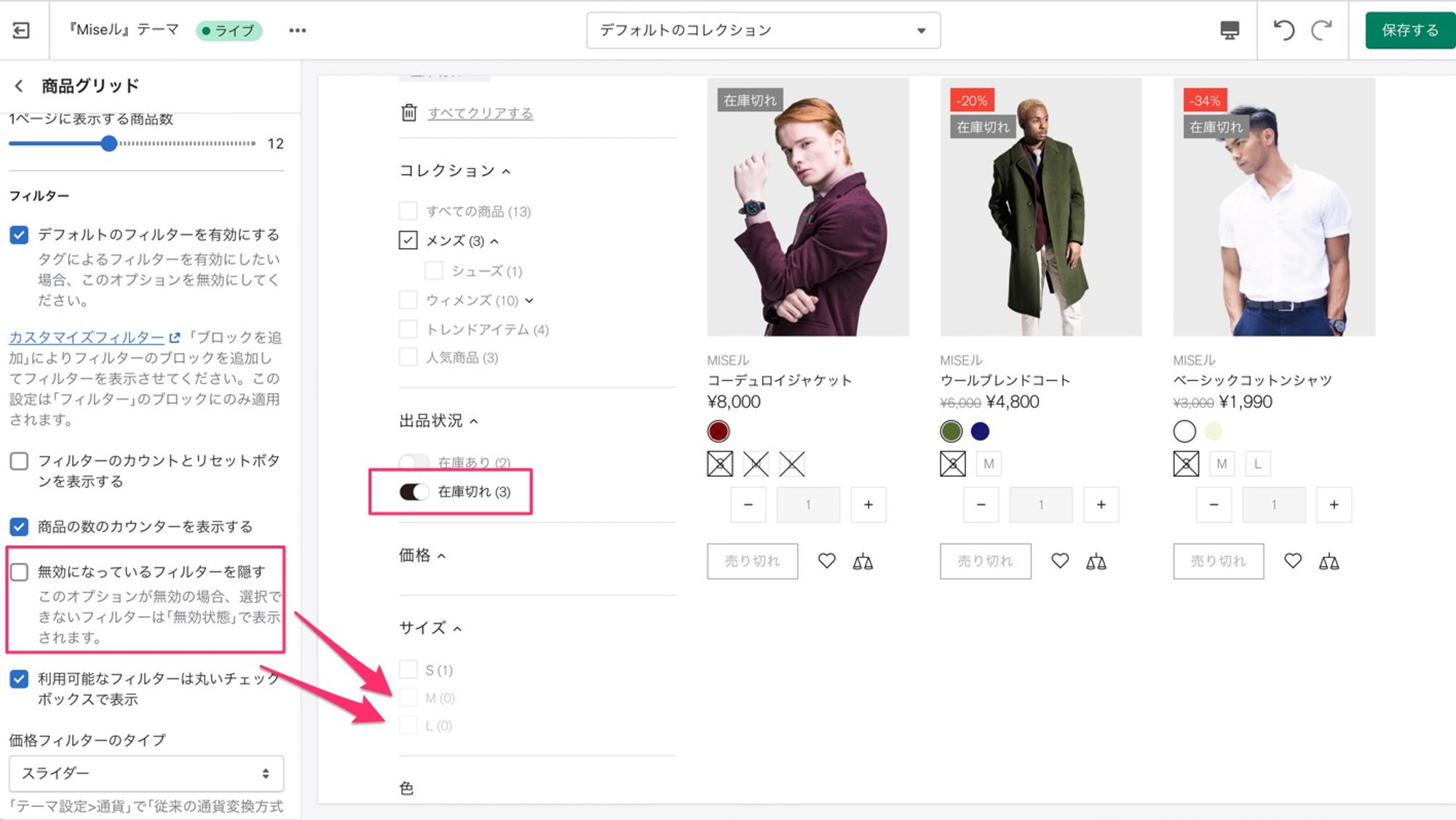The height and width of the screenshot is (820, 1456).
Task: Click the wishlist heart under コーデュロイジャケット
Action: coord(826,561)
